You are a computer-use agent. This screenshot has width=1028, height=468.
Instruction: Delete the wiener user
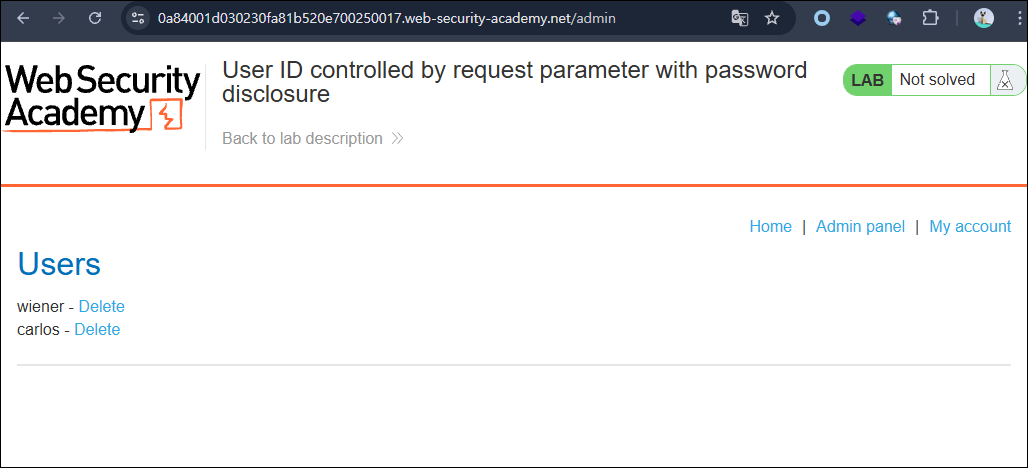(x=102, y=306)
